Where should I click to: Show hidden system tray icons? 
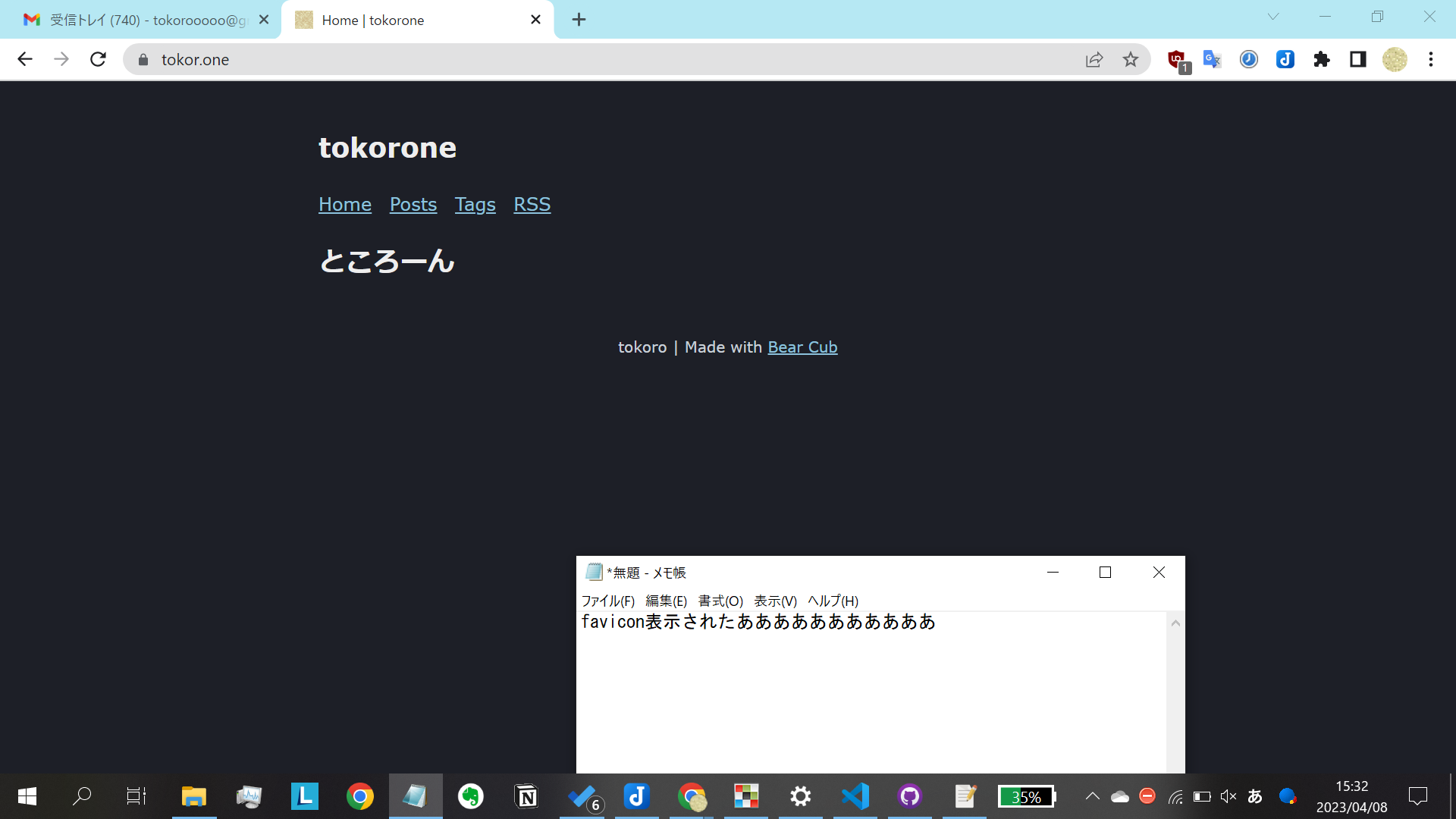click(x=1092, y=796)
